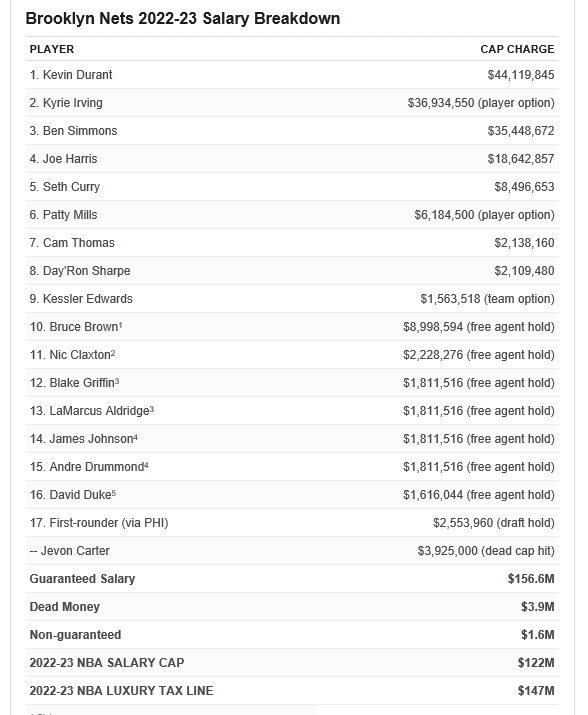Select the Seth Curry player entry
Image resolution: width=588 pixels, height=715 pixels.
[x=65, y=187]
